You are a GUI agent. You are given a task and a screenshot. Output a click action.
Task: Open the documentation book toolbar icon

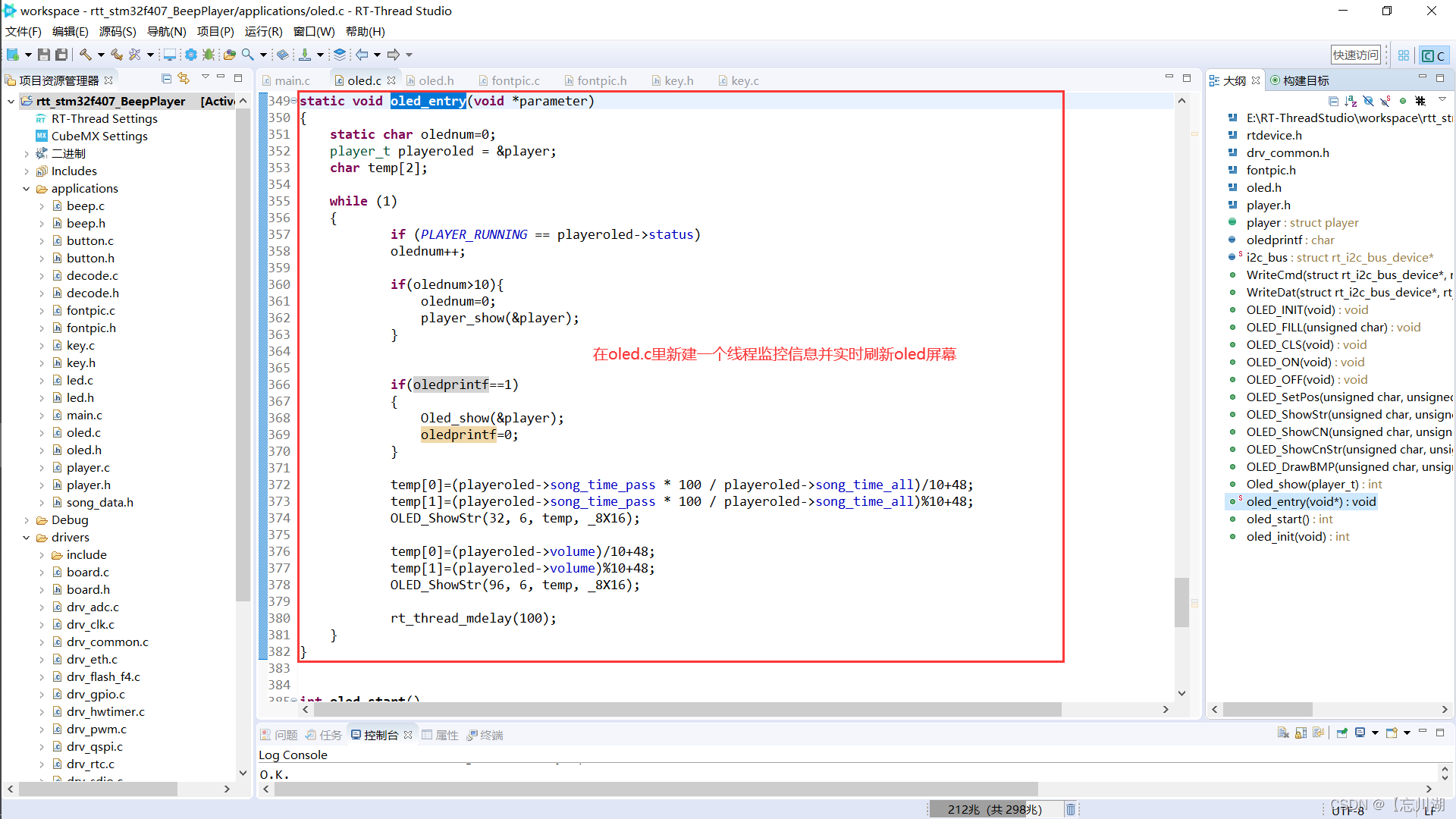click(283, 55)
